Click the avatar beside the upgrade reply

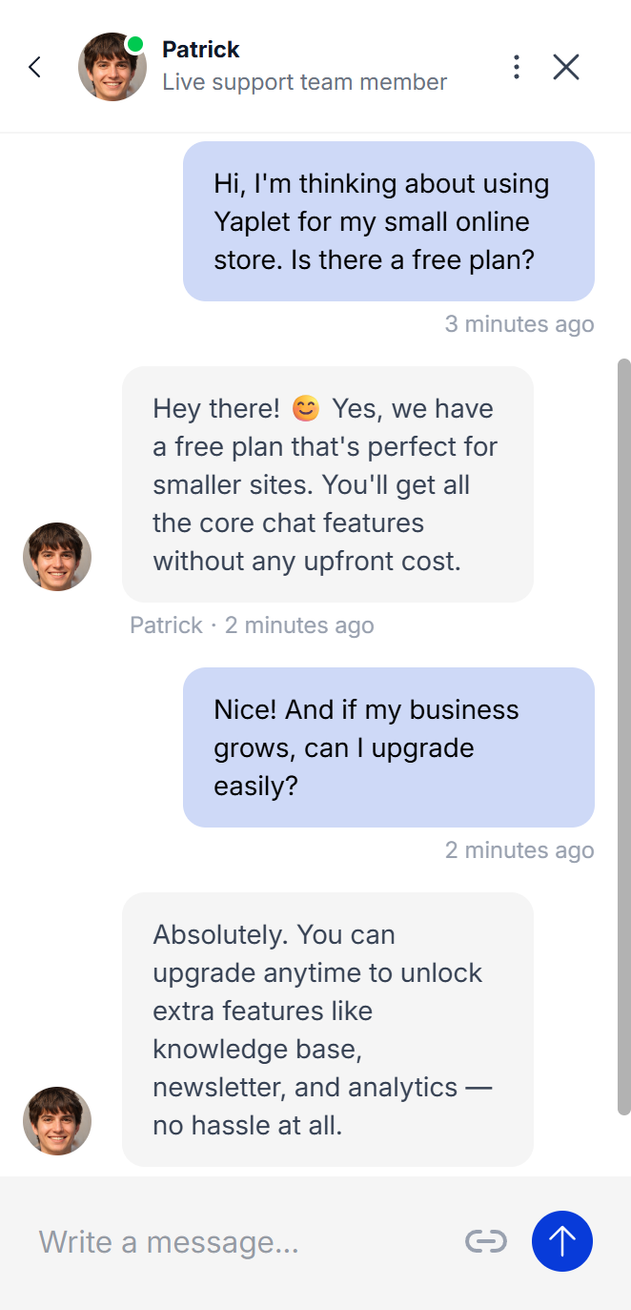point(57,1121)
